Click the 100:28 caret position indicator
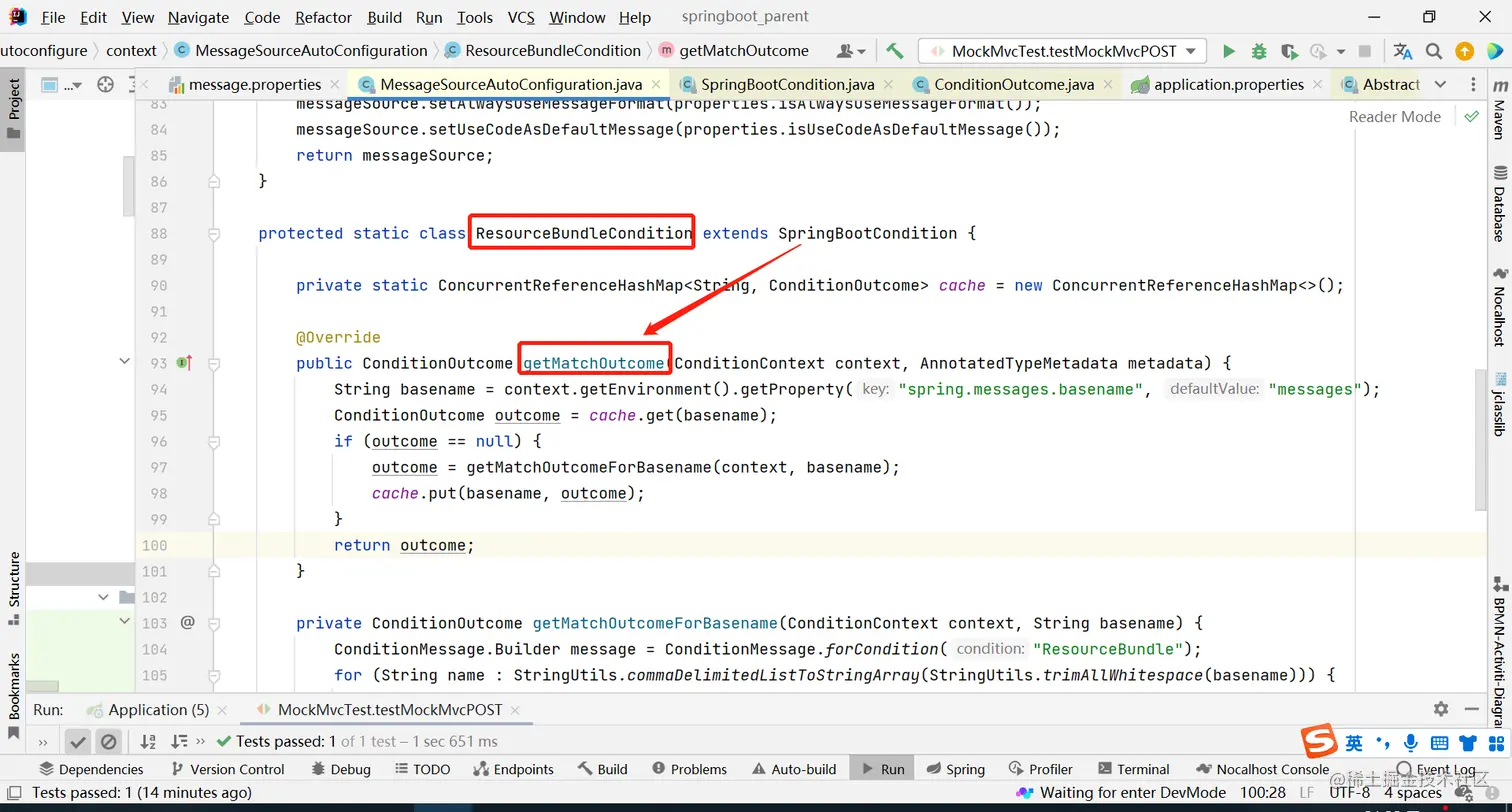 pyautogui.click(x=1264, y=793)
